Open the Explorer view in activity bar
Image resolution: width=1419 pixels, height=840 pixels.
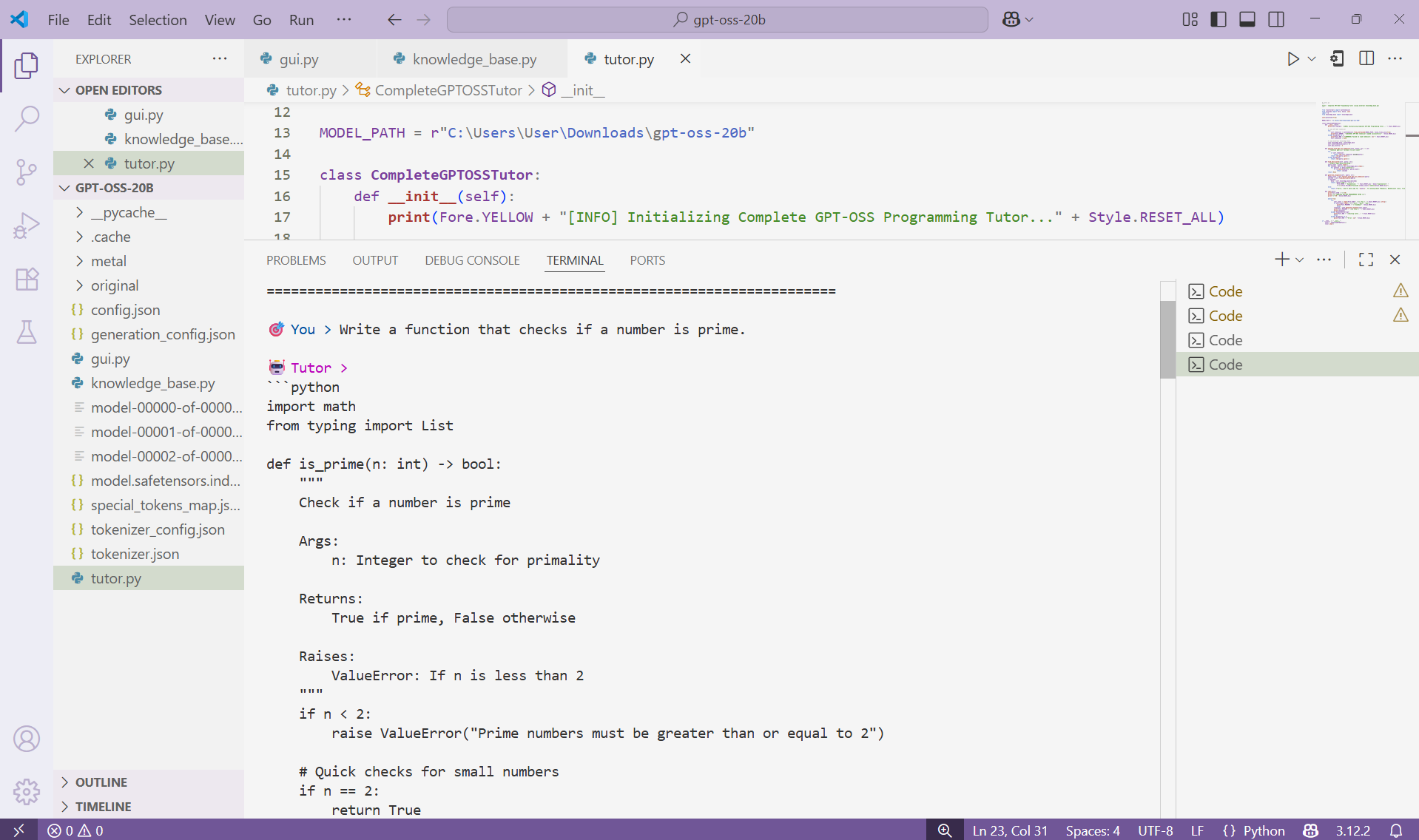click(x=27, y=65)
